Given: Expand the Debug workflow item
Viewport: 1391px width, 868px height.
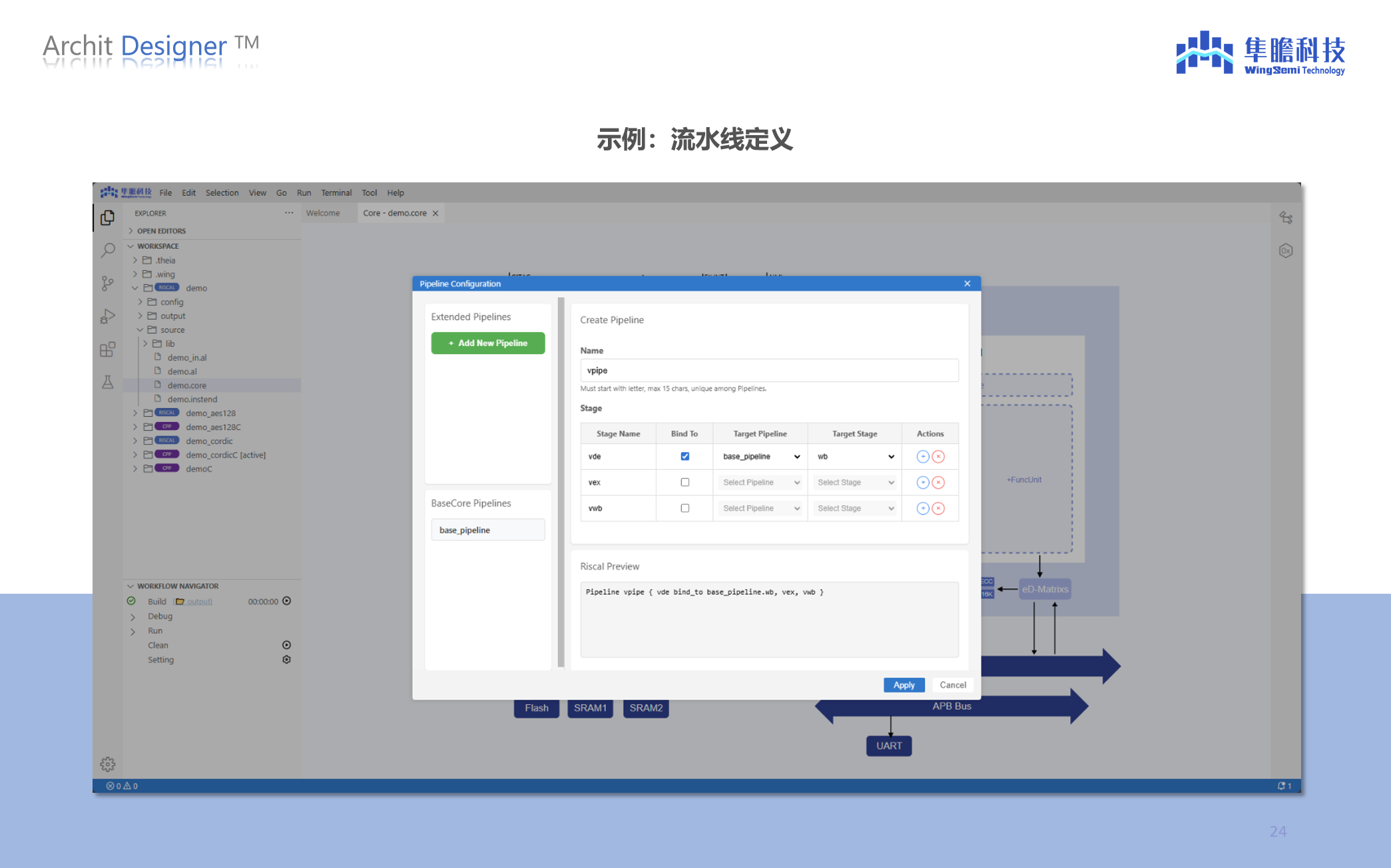Looking at the screenshot, I should 133,617.
